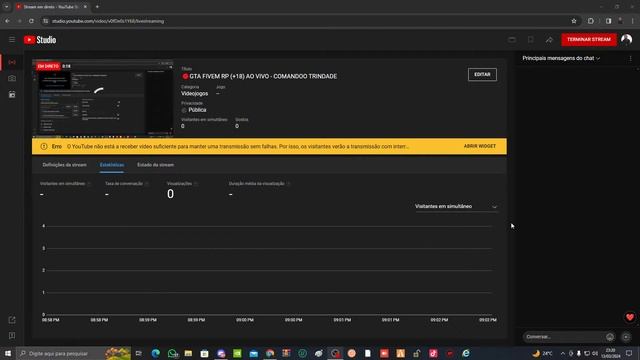Switch to Definições da stream tab
The height and width of the screenshot is (360, 640).
64,165
